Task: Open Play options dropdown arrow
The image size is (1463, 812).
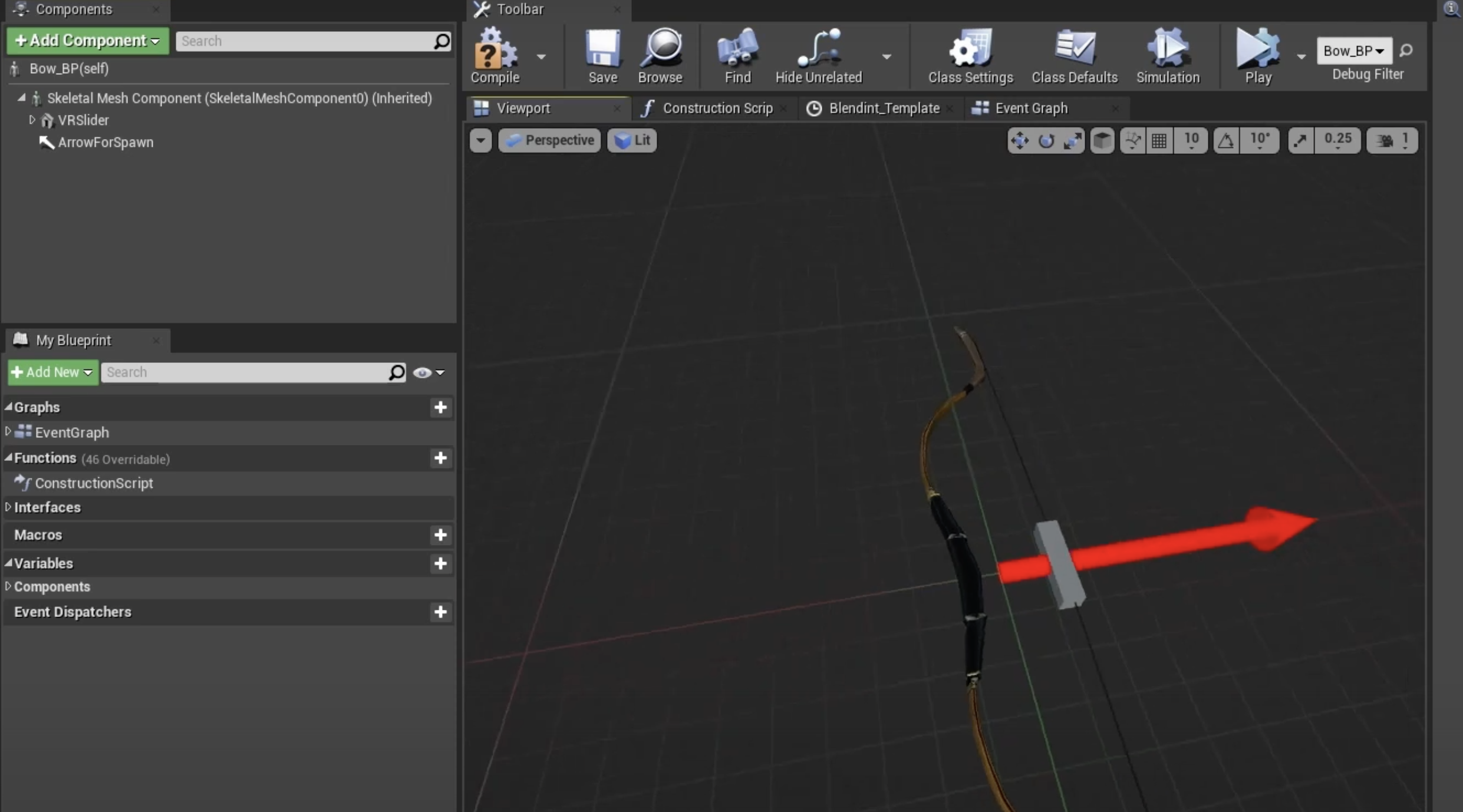Action: [x=1301, y=57]
